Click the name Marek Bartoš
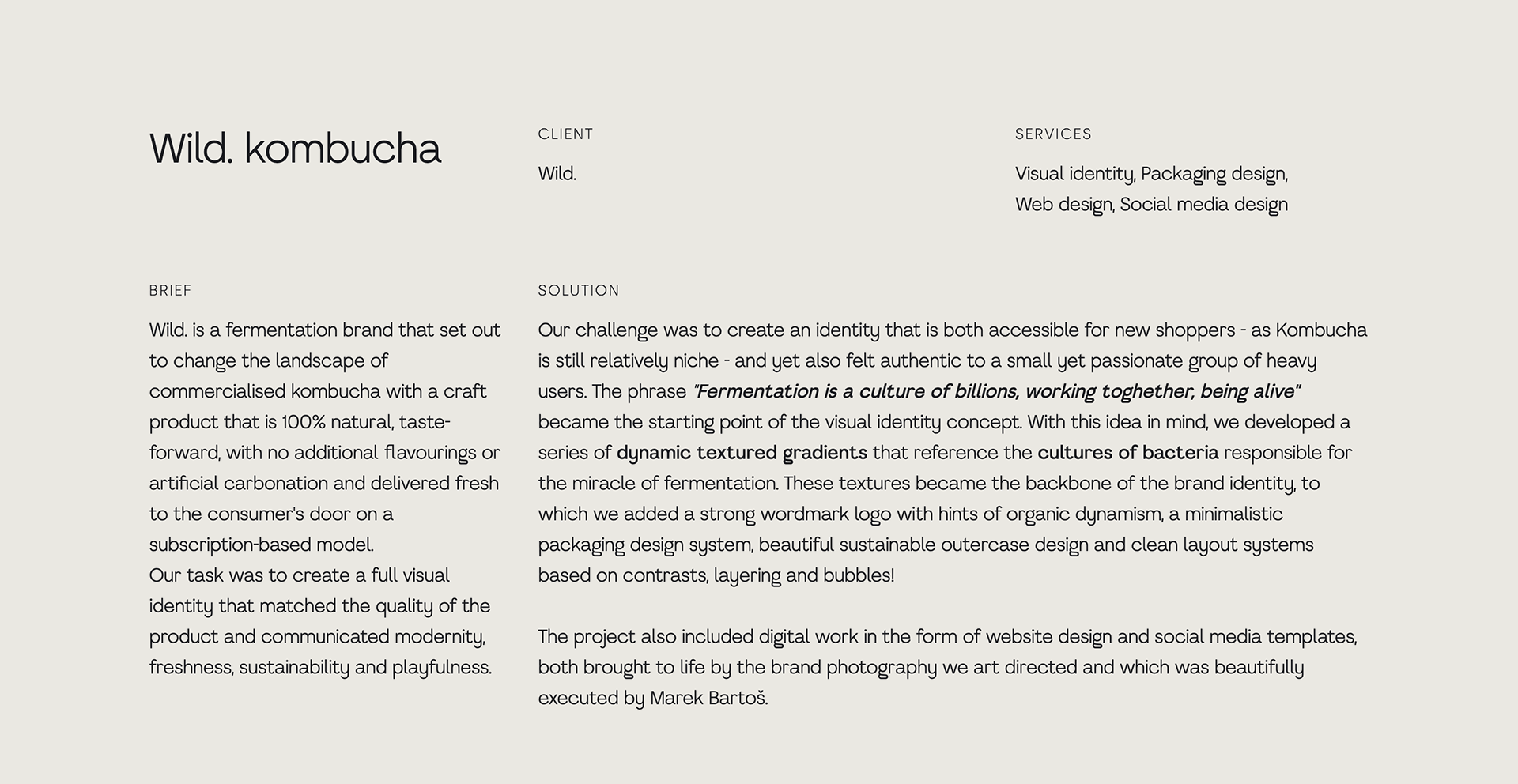 tap(708, 699)
